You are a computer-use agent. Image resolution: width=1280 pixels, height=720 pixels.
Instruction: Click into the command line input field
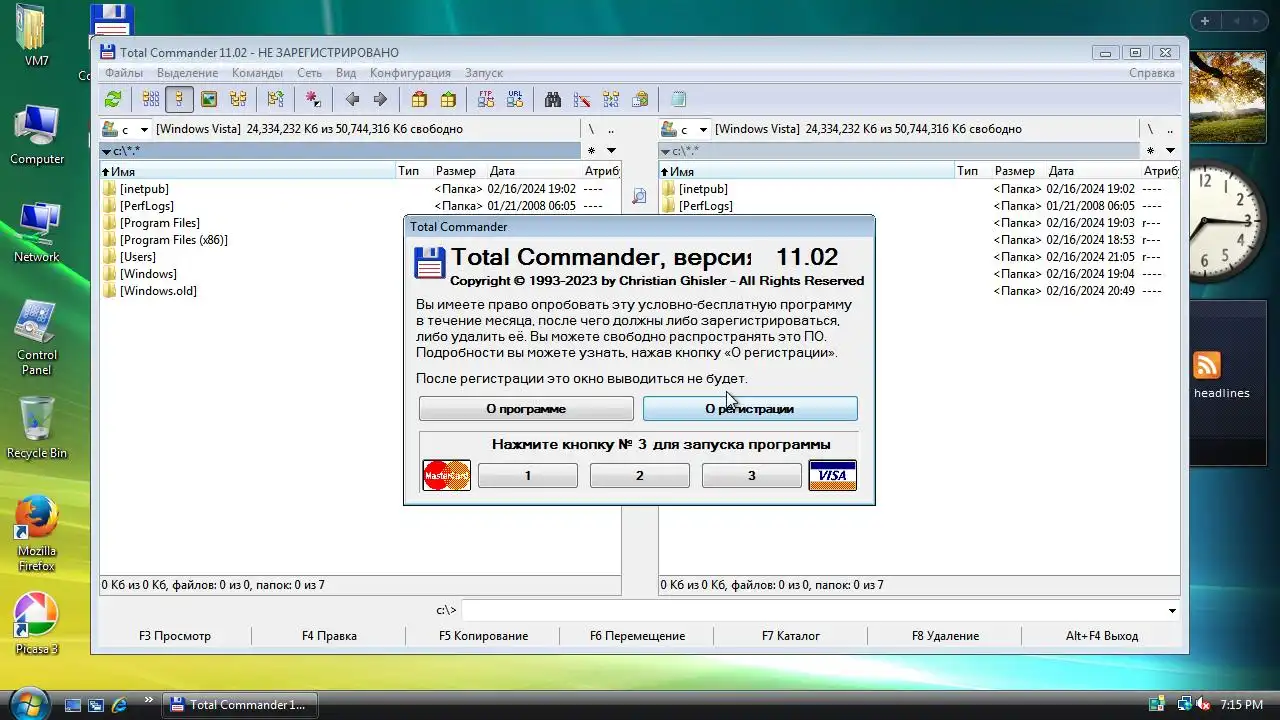pyautogui.click(x=812, y=611)
